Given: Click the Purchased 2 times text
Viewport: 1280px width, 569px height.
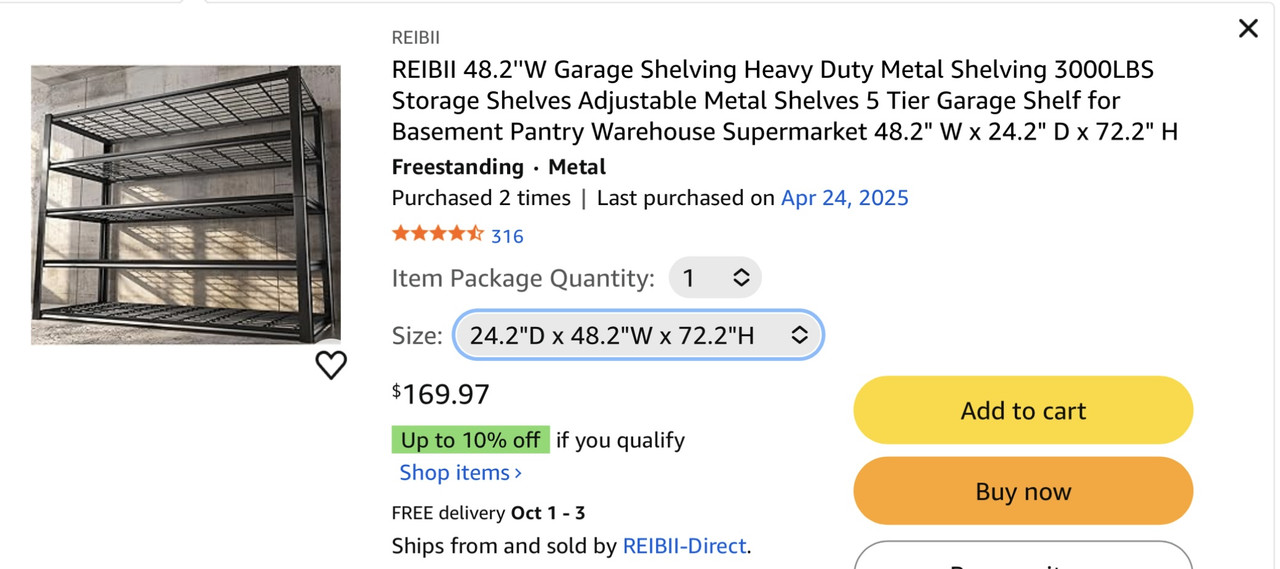Looking at the screenshot, I should (481, 198).
